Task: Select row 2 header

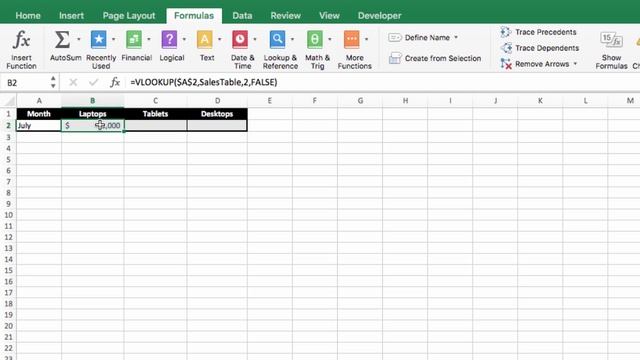Action: [x=8, y=125]
